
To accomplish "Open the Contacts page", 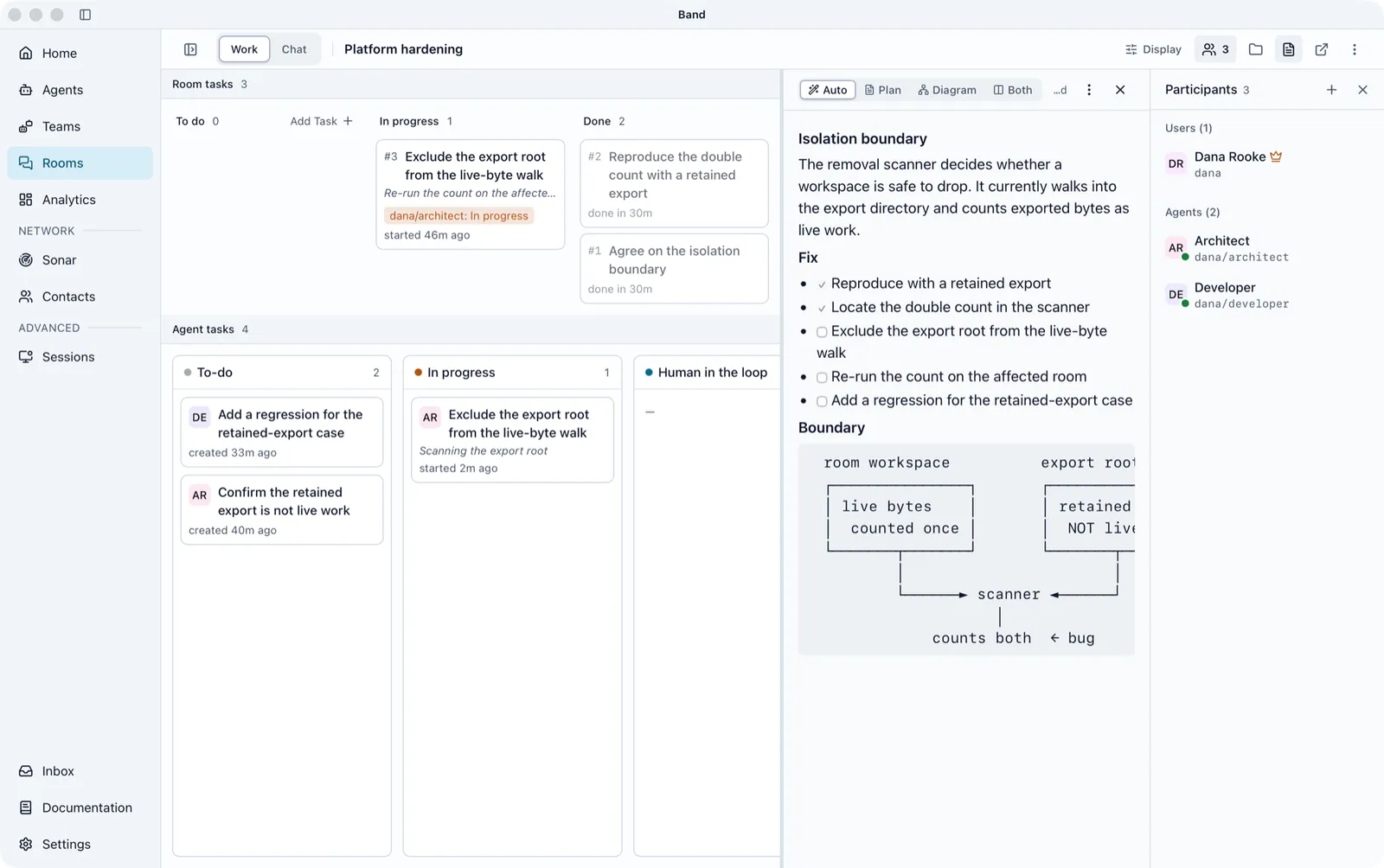I will pos(80,297).
